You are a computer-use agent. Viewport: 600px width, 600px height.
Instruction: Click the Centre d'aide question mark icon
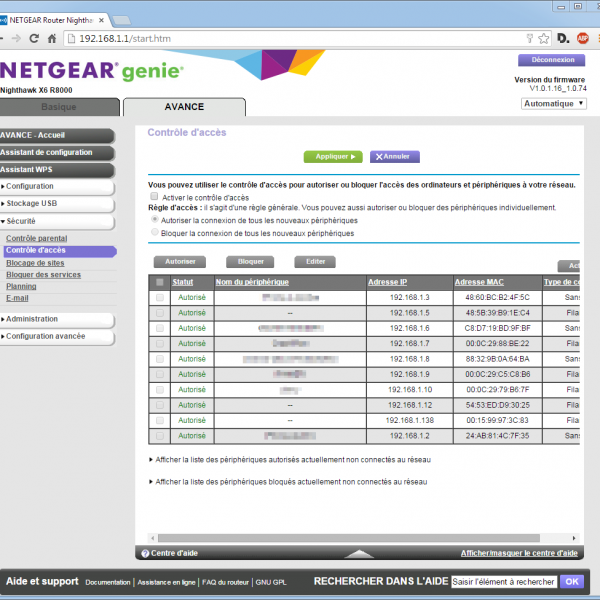click(x=145, y=553)
